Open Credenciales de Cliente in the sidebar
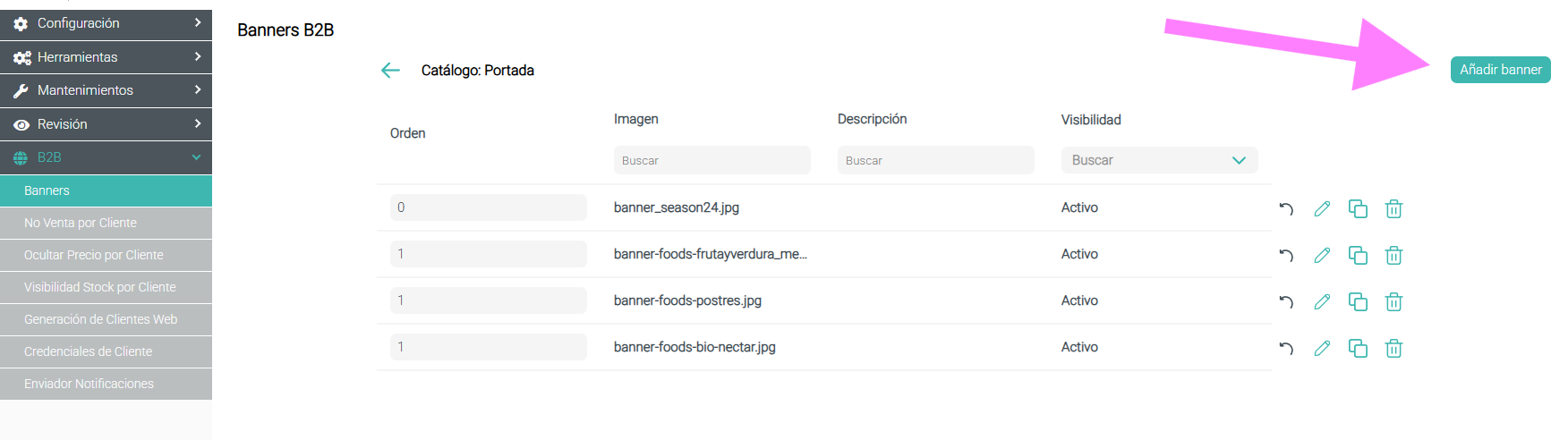Image resolution: width=1568 pixels, height=440 pixels. point(106,351)
